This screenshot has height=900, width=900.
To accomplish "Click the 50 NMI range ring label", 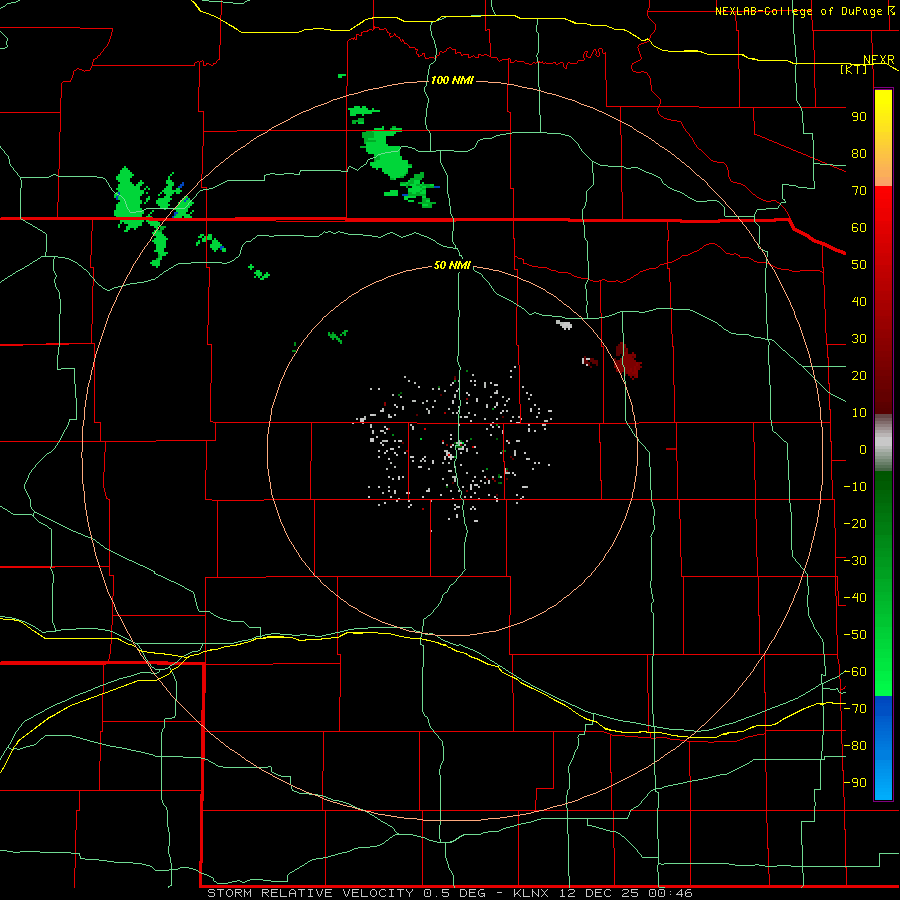I will [452, 265].
